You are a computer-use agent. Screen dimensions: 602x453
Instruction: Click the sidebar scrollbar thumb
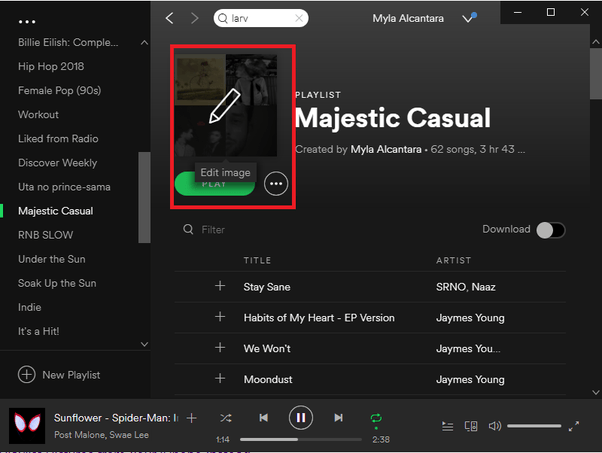(x=144, y=197)
